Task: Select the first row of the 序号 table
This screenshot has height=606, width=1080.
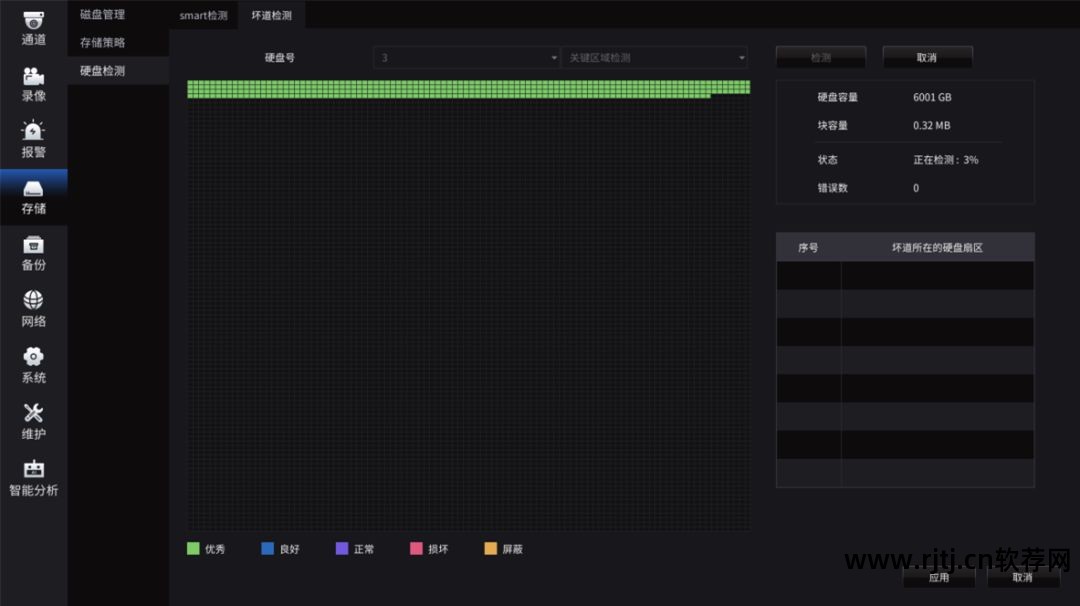Action: click(904, 275)
